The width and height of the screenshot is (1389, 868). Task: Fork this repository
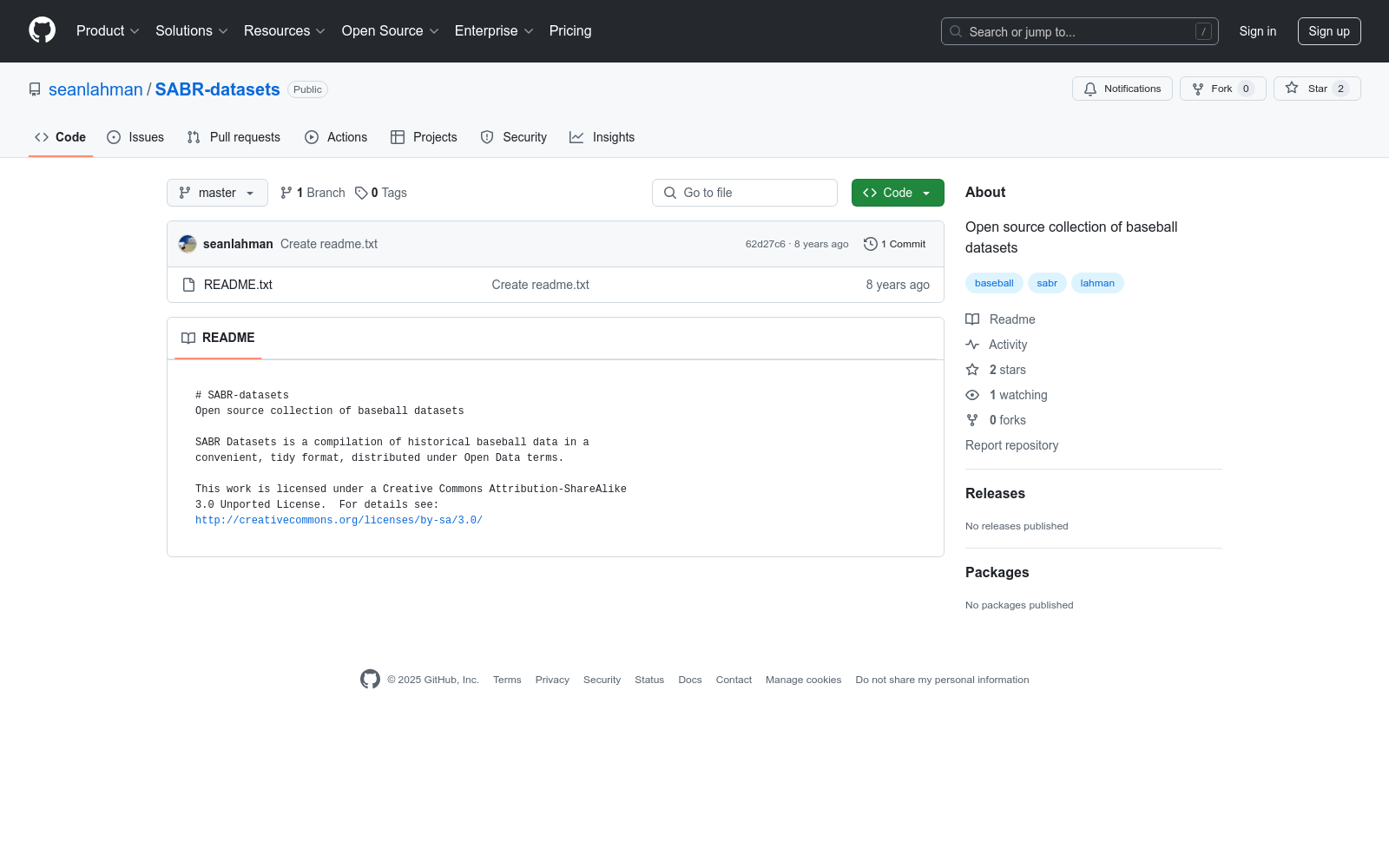1222,89
